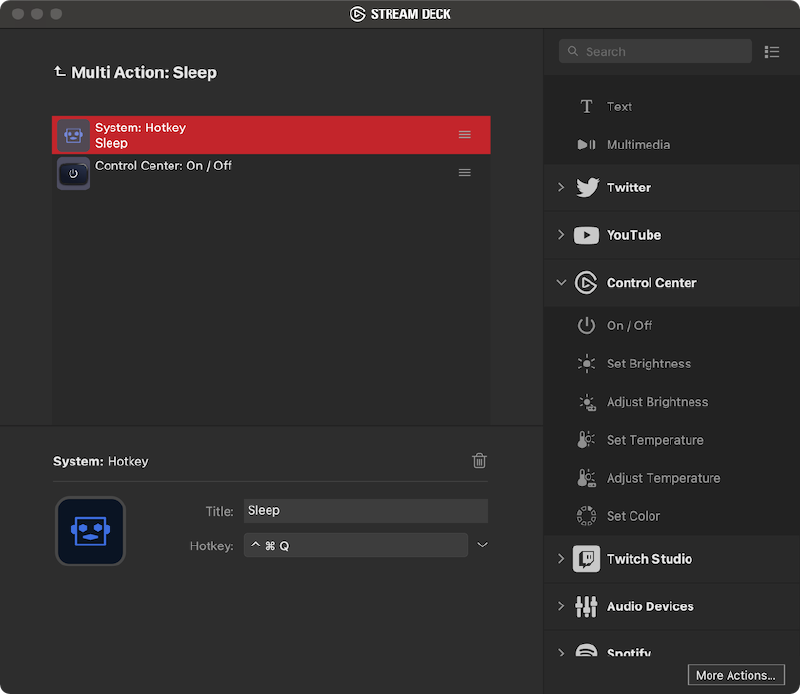Image resolution: width=800 pixels, height=694 pixels.
Task: Click the back arrow beside Multi Action: Sleep
Action: point(60,71)
